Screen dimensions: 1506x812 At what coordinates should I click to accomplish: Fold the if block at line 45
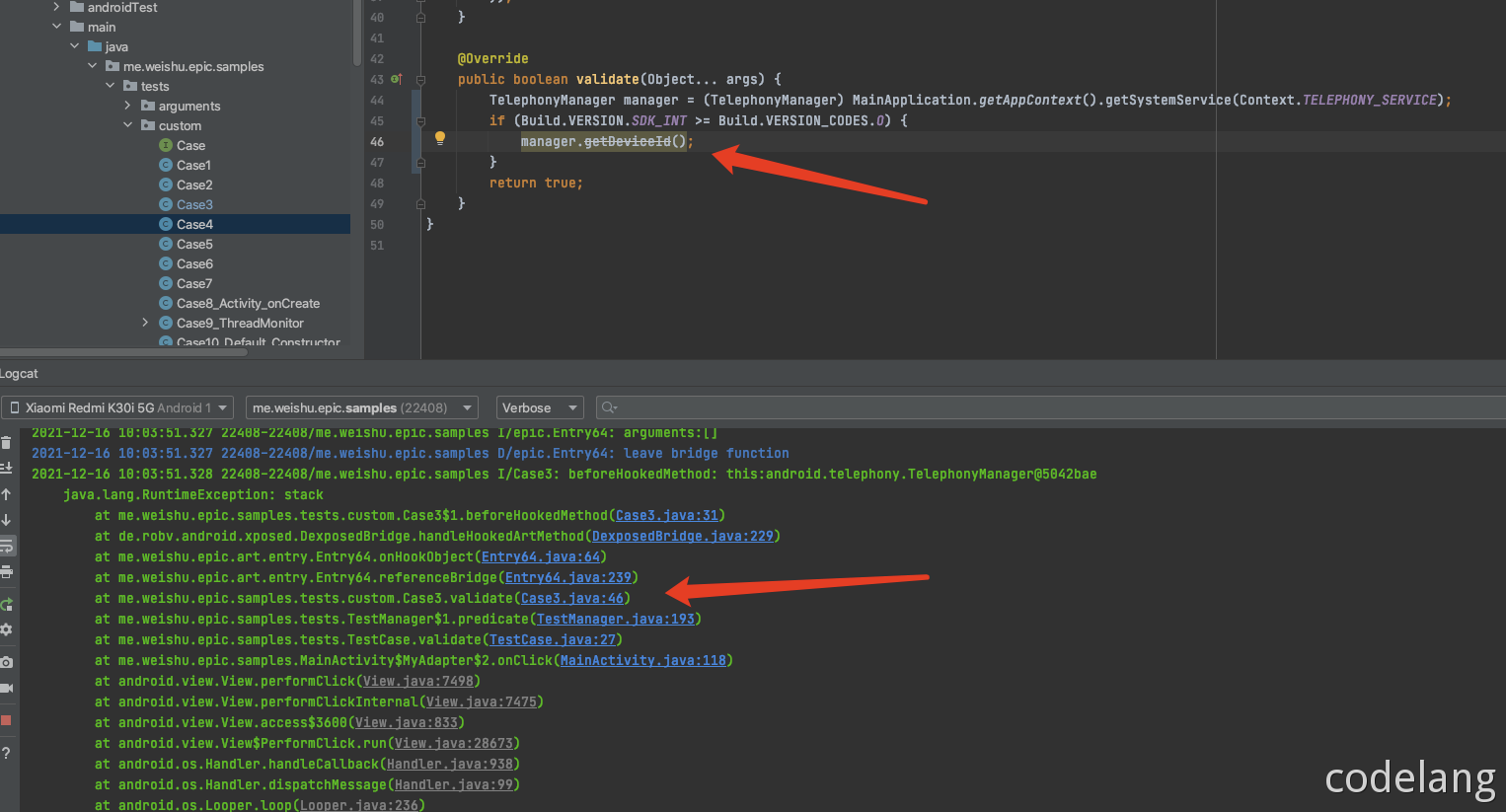coord(420,121)
